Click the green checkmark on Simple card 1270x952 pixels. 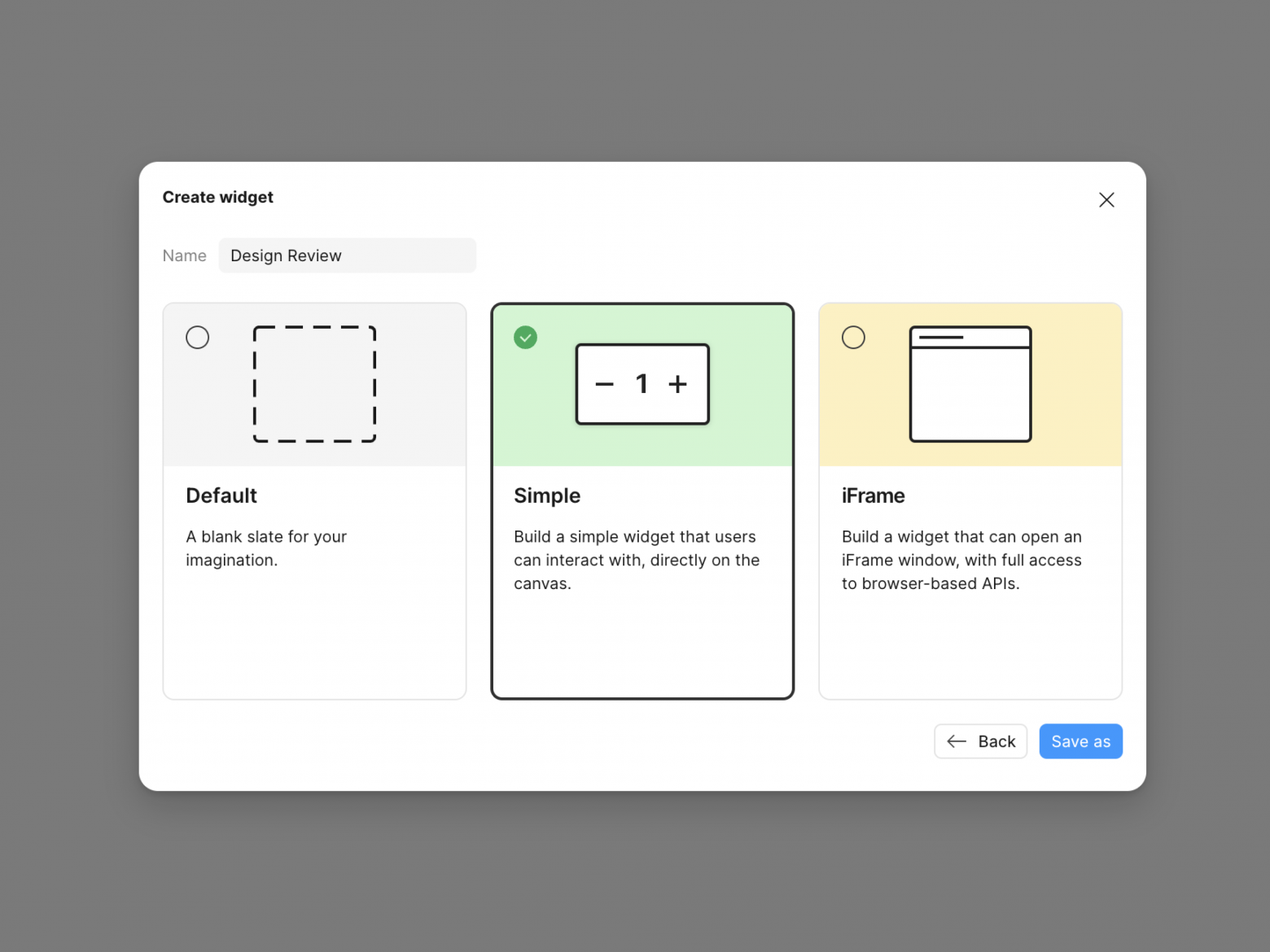(x=525, y=337)
